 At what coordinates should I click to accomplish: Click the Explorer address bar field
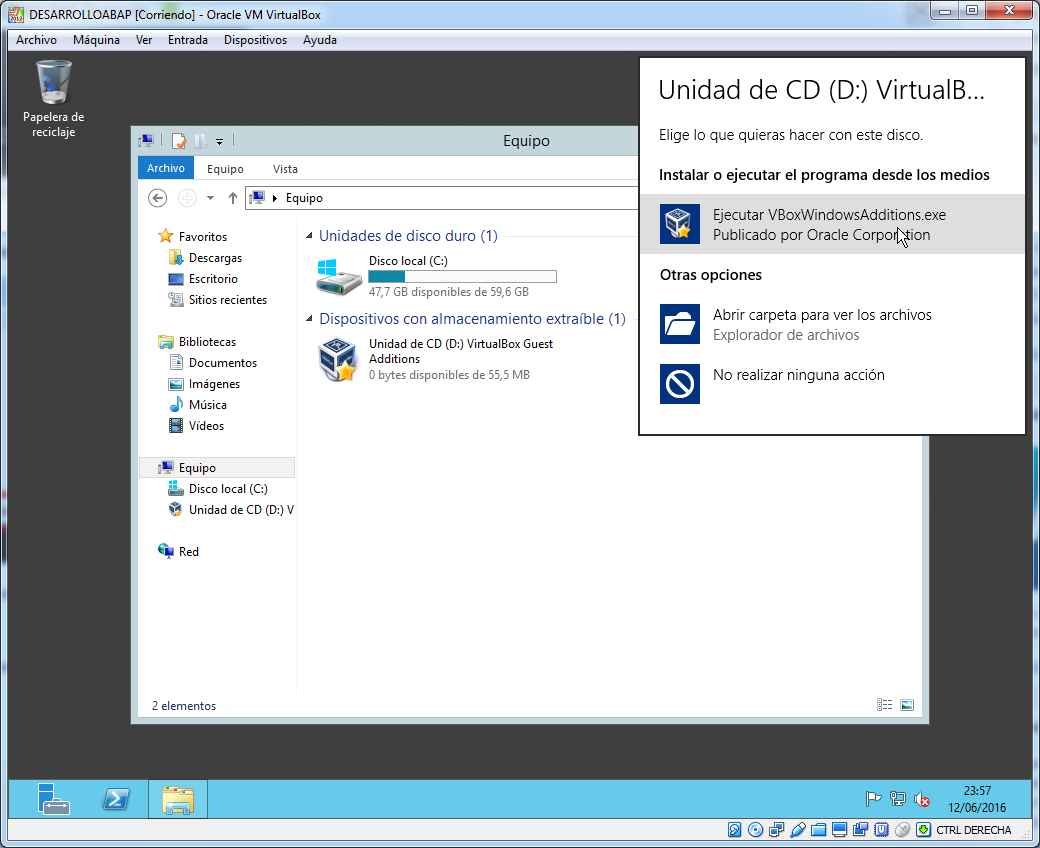441,198
